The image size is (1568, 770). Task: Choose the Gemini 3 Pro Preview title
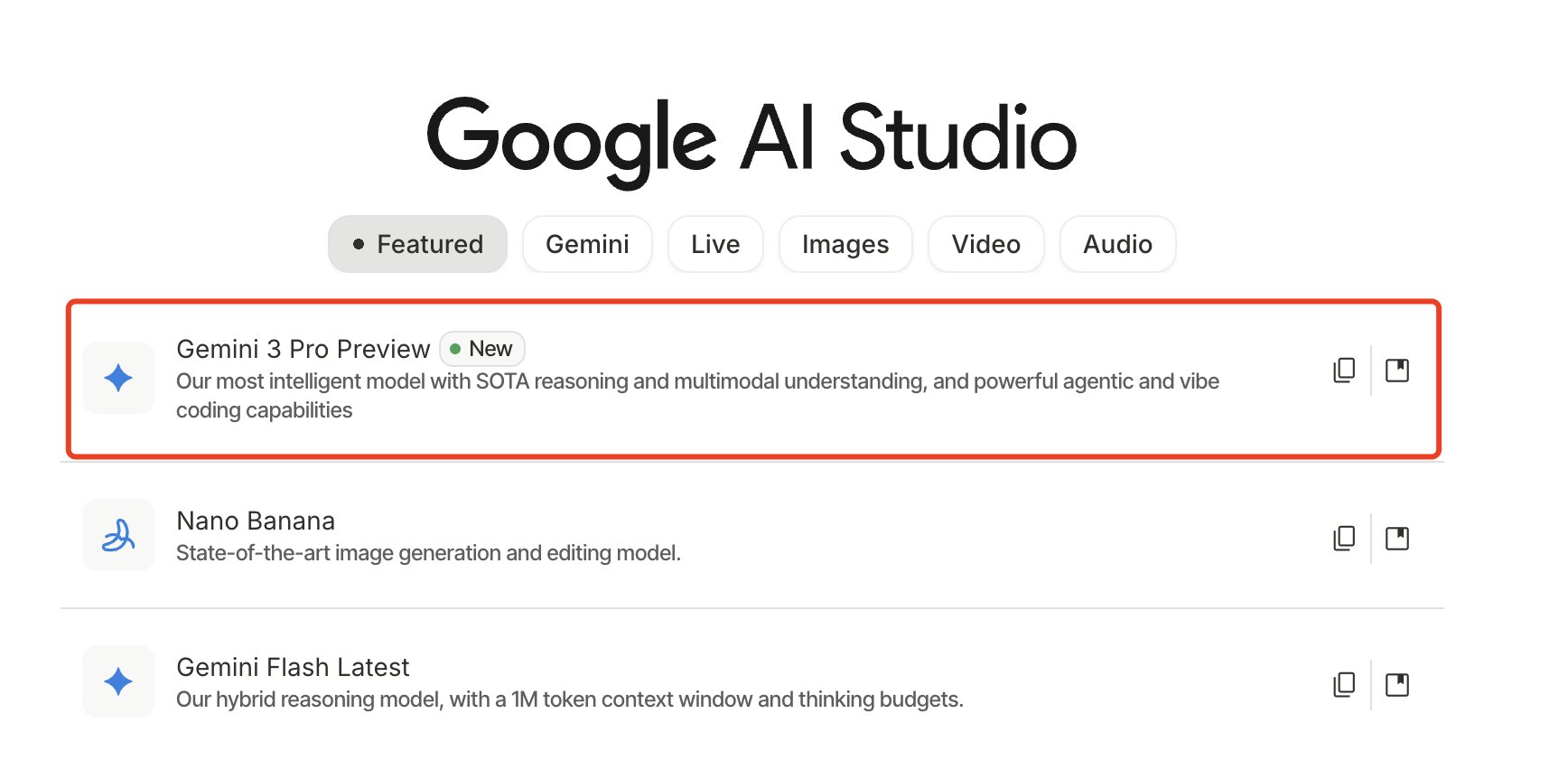click(303, 349)
